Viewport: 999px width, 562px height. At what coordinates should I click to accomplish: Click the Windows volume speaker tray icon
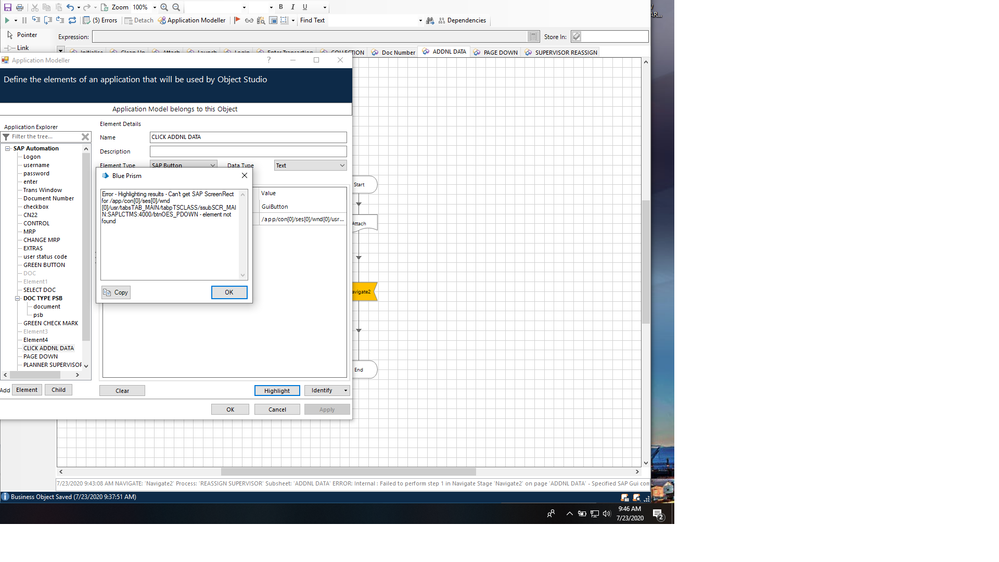coord(607,514)
